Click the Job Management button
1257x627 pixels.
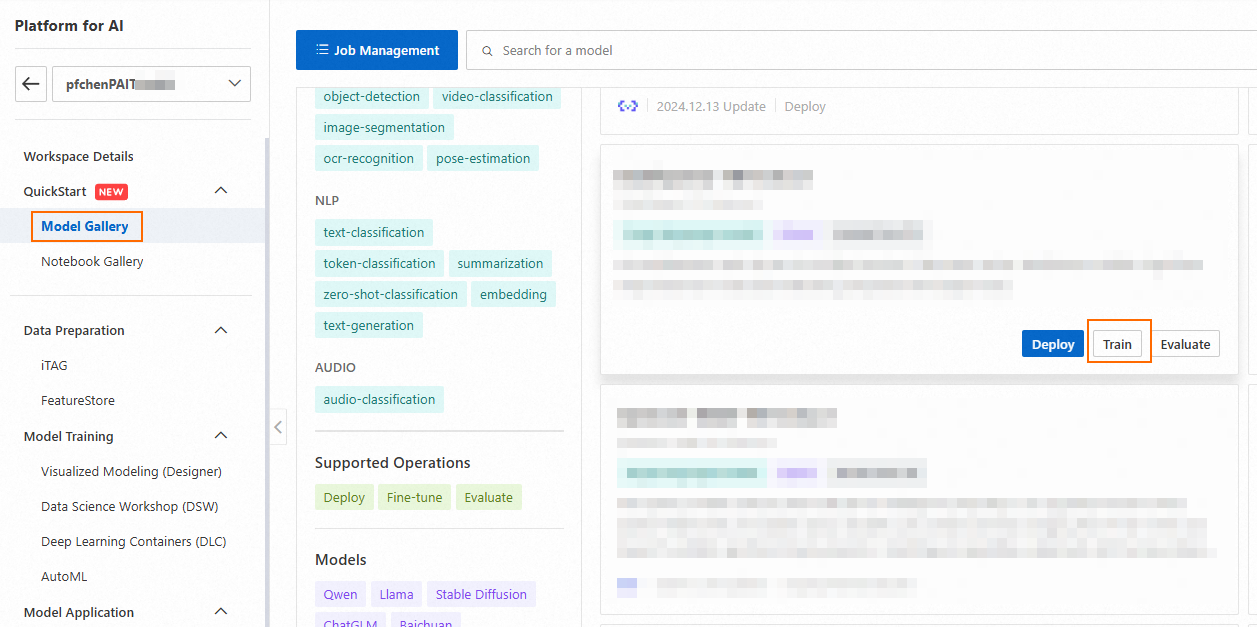[377, 50]
